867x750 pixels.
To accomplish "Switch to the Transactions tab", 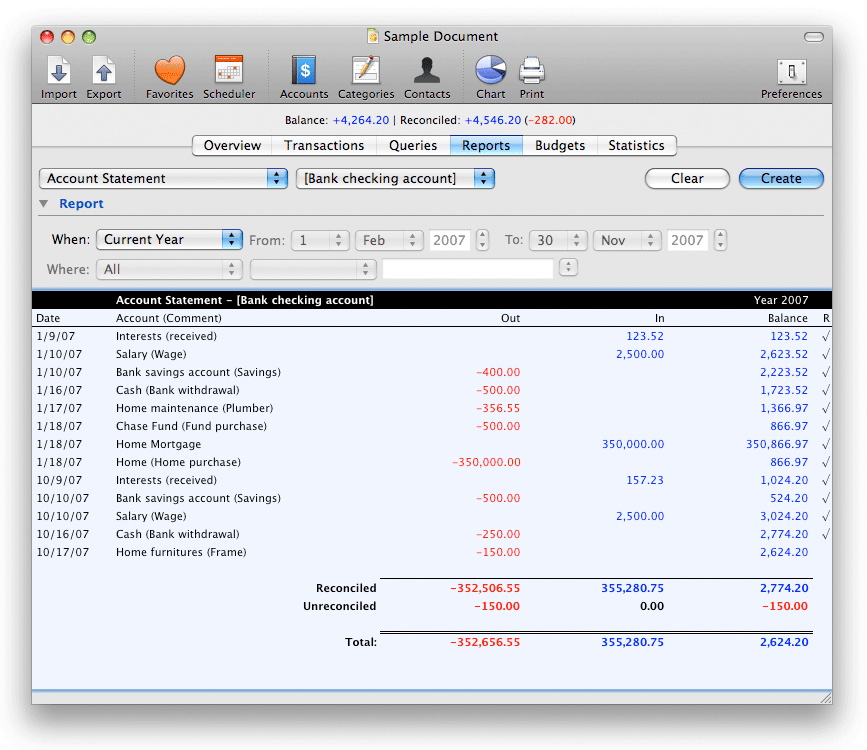I will pyautogui.click(x=324, y=146).
